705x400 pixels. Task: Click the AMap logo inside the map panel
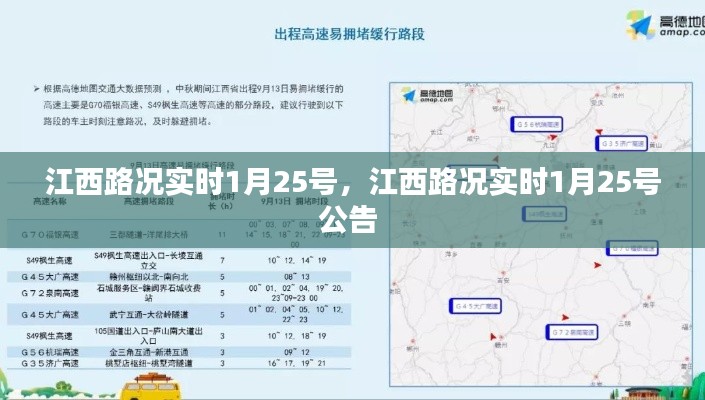point(427,94)
